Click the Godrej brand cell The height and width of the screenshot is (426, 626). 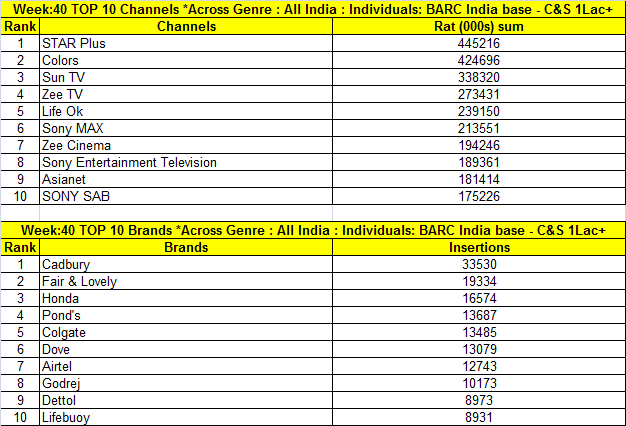point(186,383)
